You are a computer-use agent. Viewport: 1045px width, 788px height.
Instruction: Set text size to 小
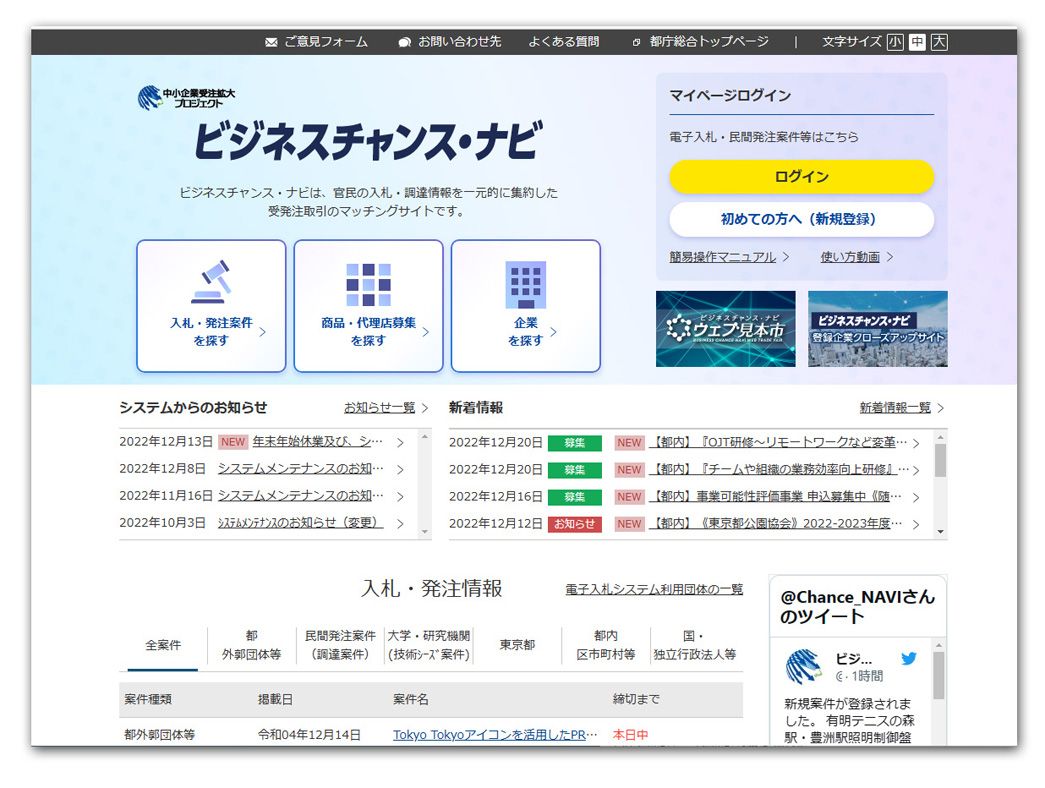894,42
